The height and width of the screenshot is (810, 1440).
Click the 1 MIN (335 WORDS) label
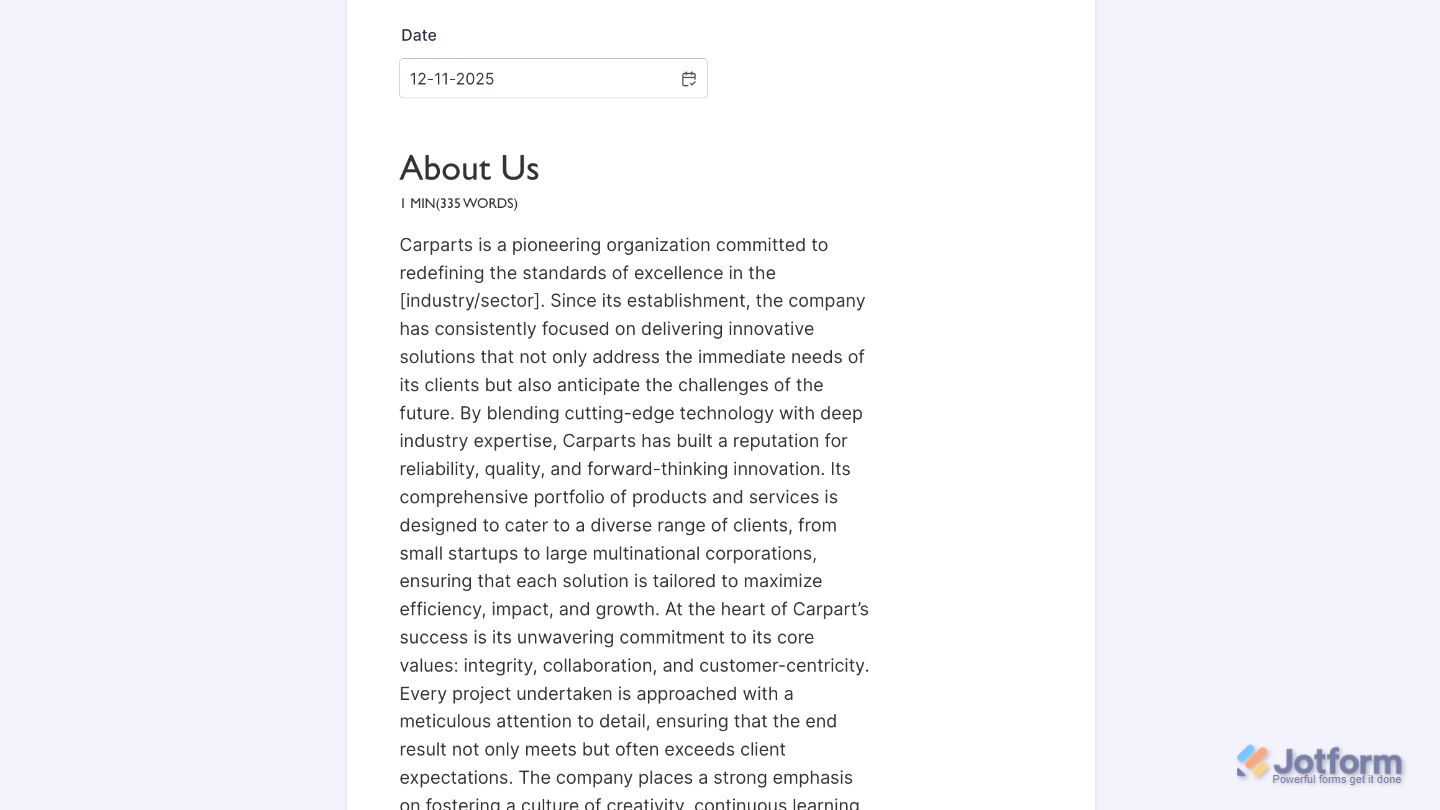tap(458, 203)
